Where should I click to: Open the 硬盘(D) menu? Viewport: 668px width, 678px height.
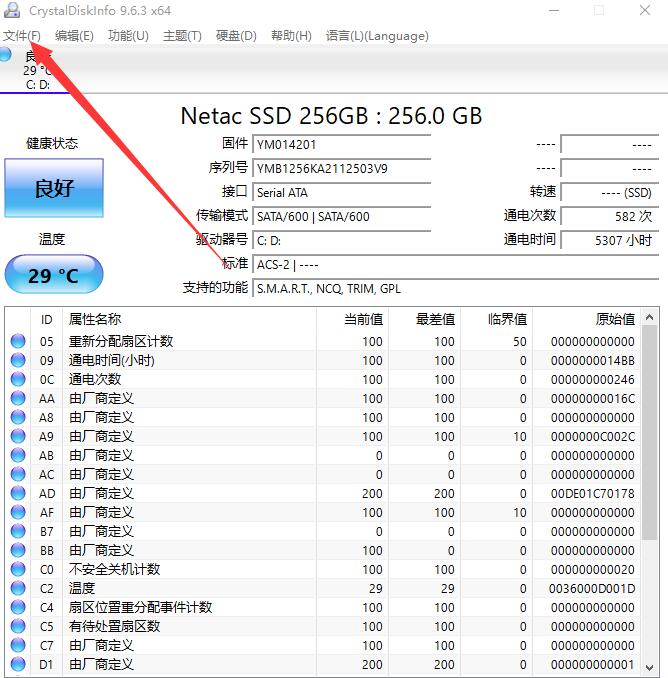click(236, 35)
